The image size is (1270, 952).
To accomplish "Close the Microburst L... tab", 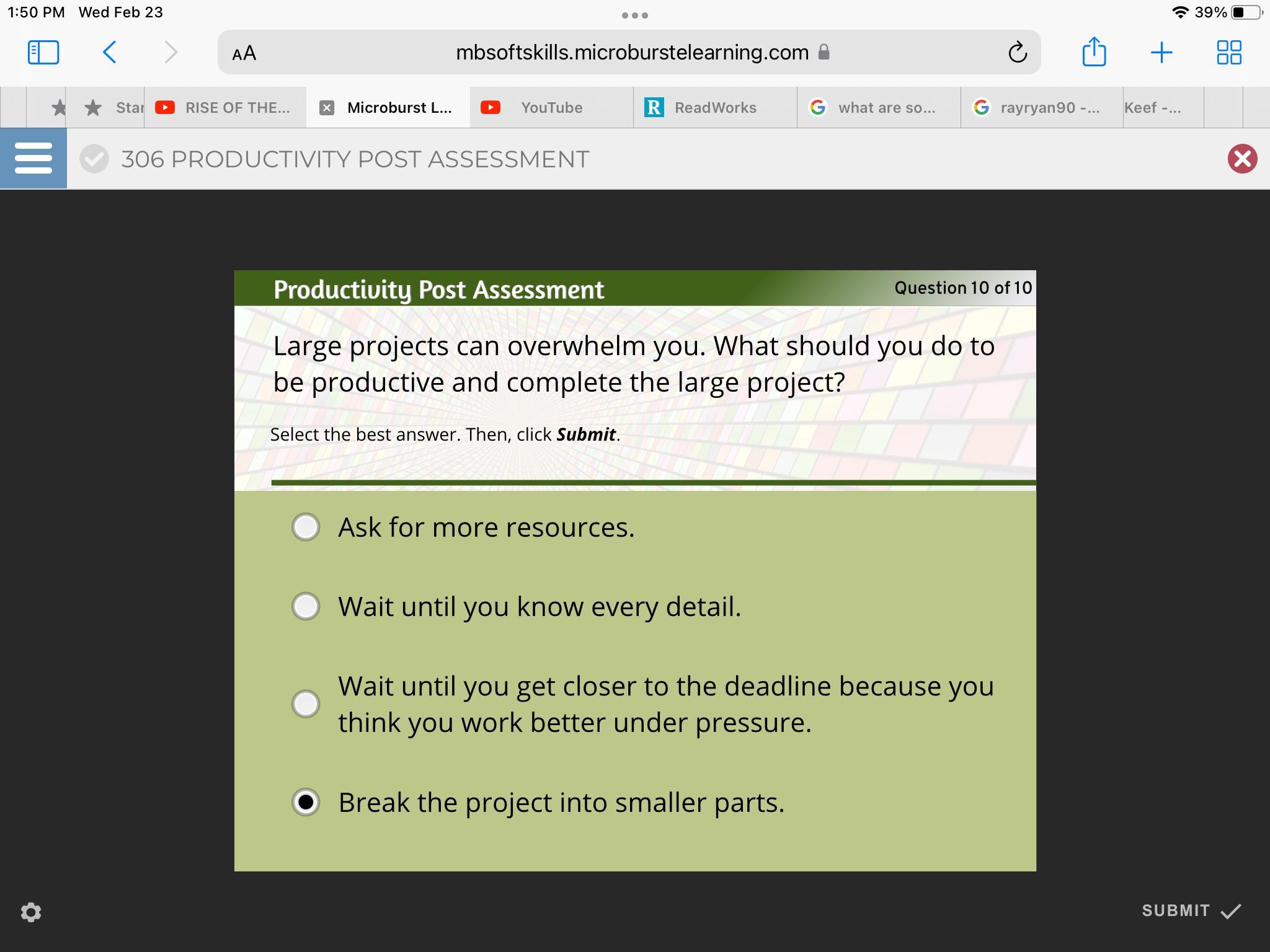I will click(x=327, y=108).
